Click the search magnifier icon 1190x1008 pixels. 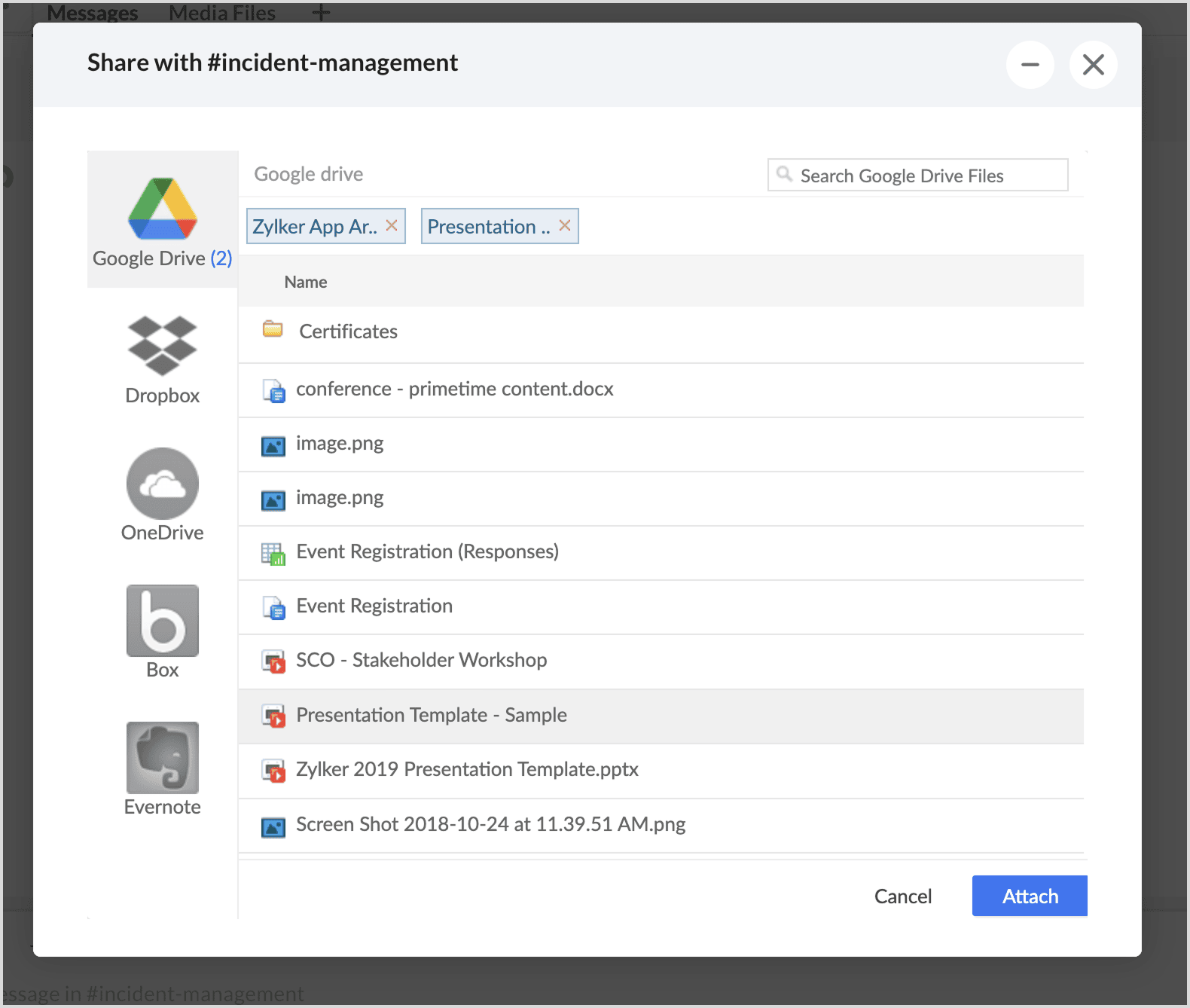coord(784,174)
